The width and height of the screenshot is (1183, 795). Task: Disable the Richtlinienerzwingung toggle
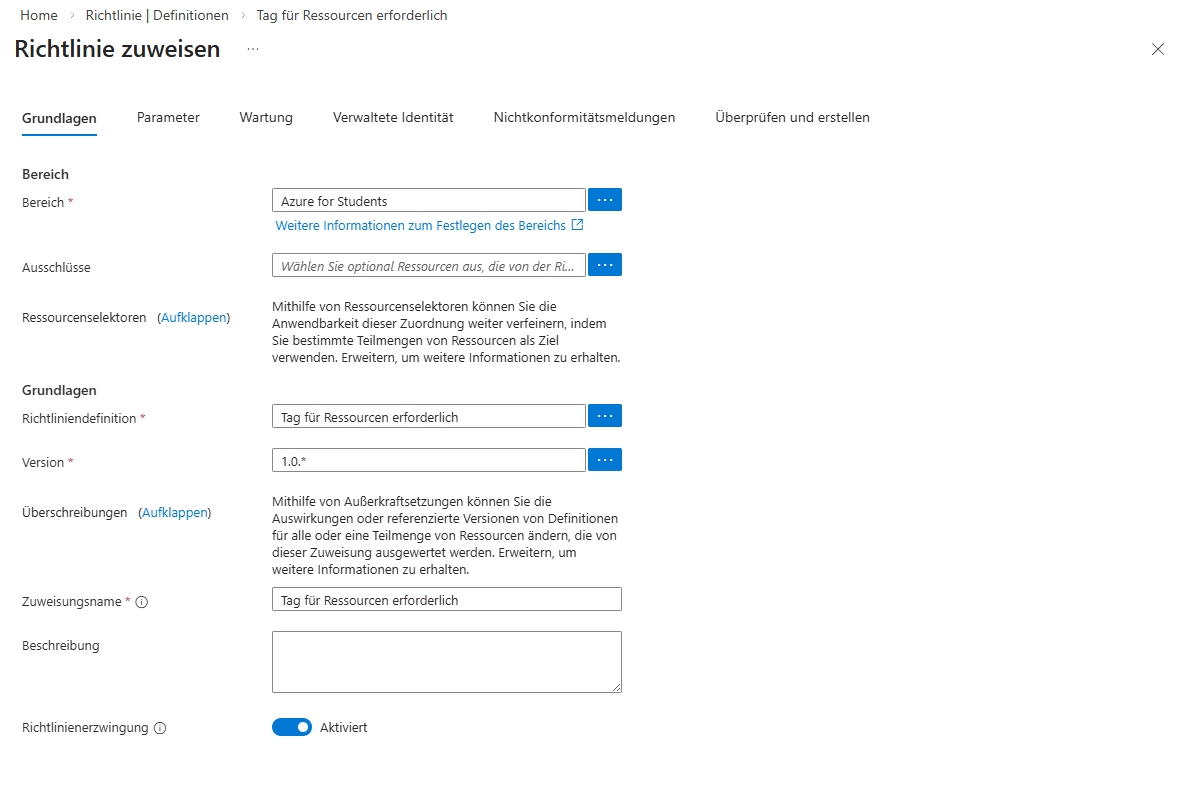[x=292, y=727]
